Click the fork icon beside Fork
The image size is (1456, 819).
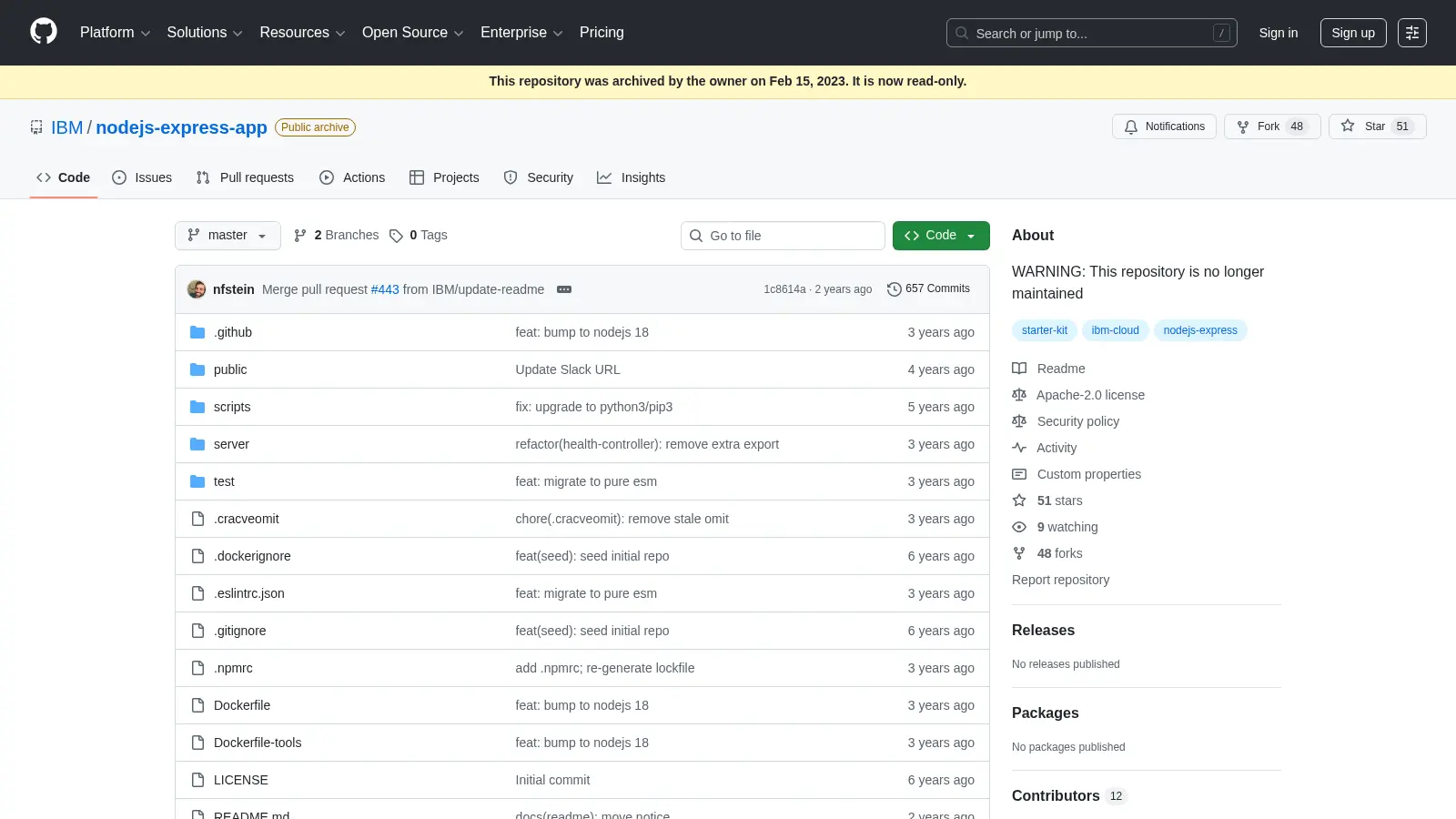[1243, 126]
